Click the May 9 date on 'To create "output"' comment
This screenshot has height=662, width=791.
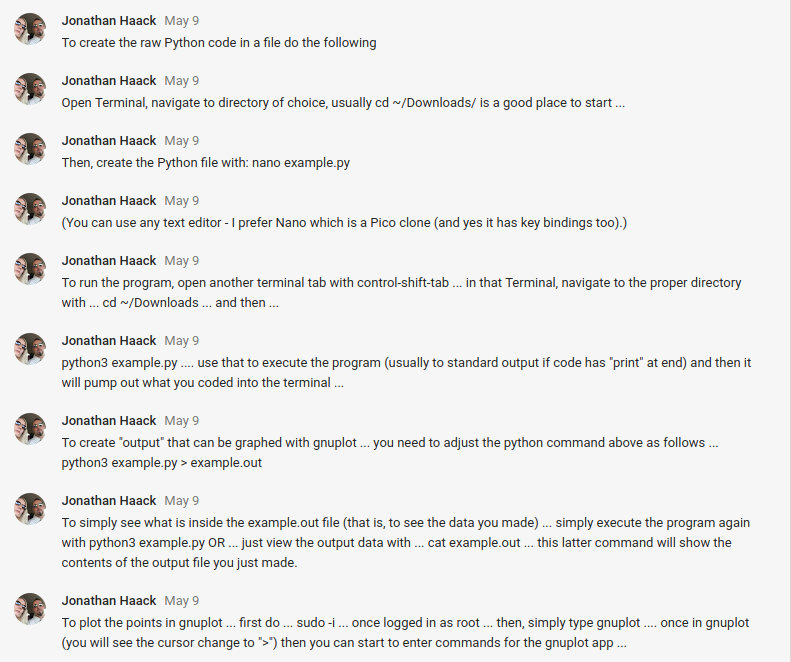(181, 420)
